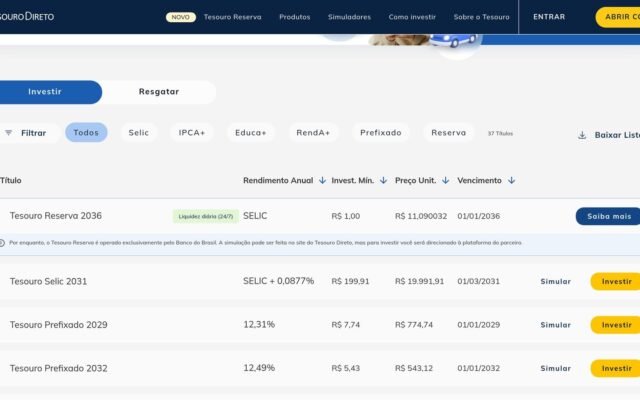Click the 12,49% yield value
The width and height of the screenshot is (640, 400).
[x=259, y=368]
